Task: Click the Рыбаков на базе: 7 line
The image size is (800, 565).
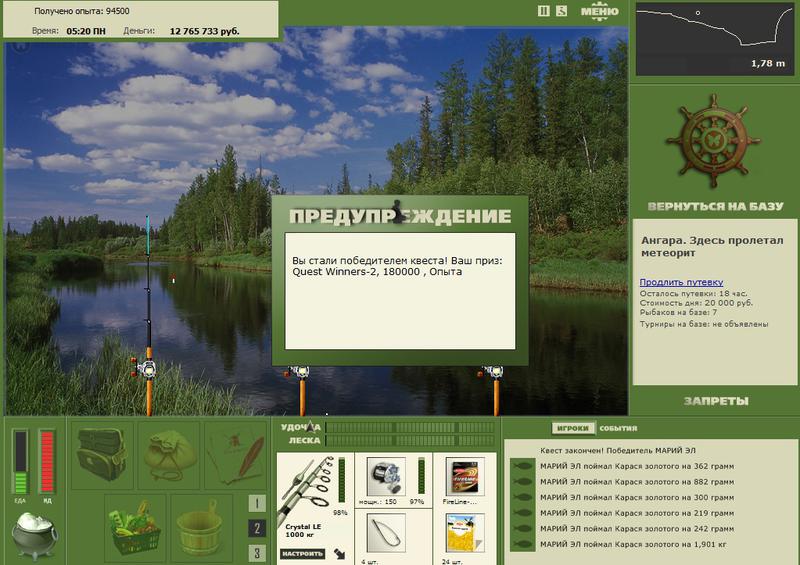Action: click(678, 312)
